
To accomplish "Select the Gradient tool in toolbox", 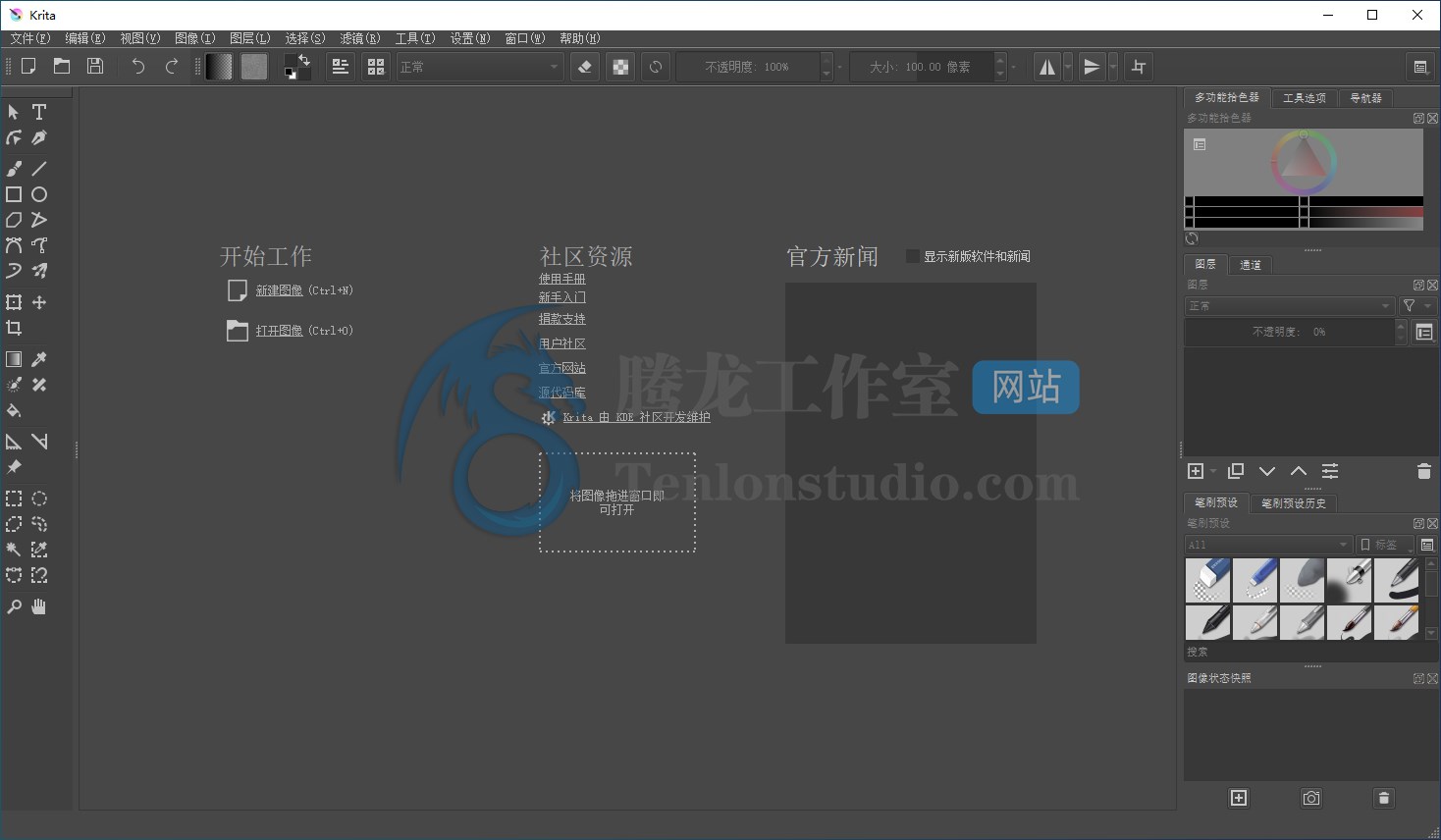I will click(x=14, y=359).
